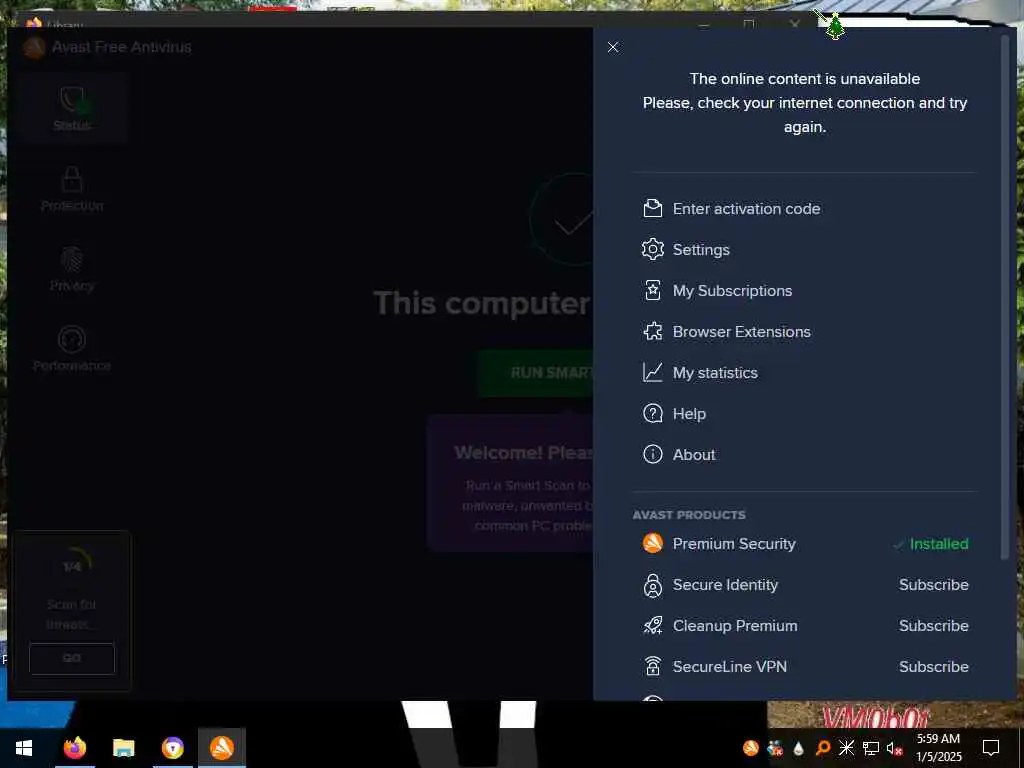
Task: Open the Windows notification center
Action: (x=991, y=748)
